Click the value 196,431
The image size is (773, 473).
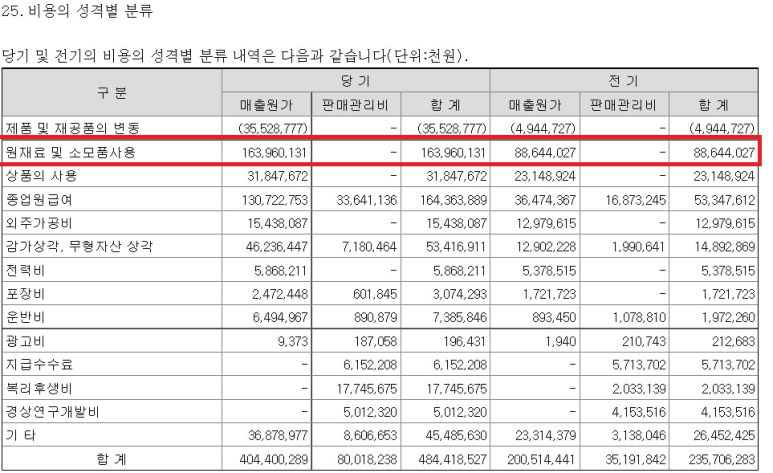tap(464, 341)
